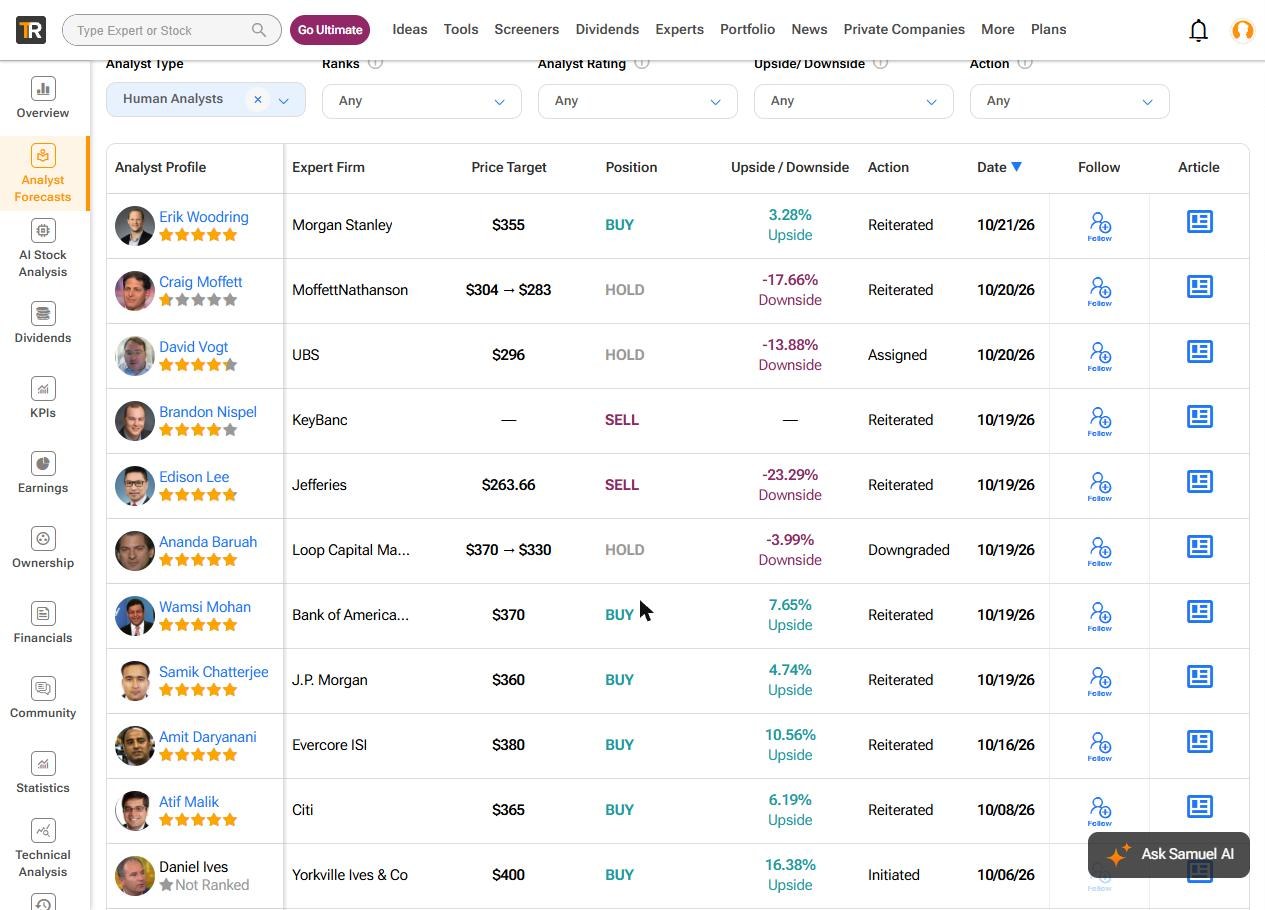This screenshot has height=910, width=1265.
Task: Open Earnings in the sidebar
Action: (43, 473)
